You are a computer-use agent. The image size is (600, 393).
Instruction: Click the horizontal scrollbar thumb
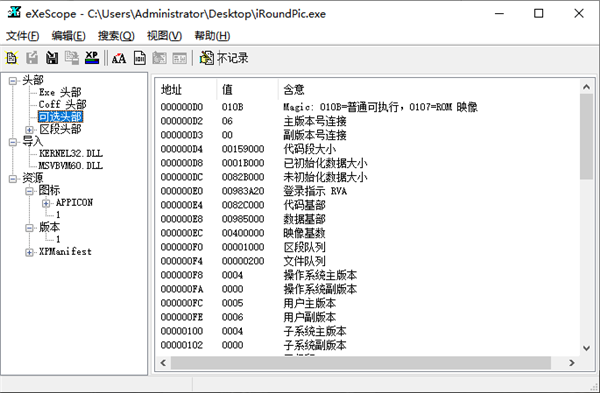click(361, 363)
